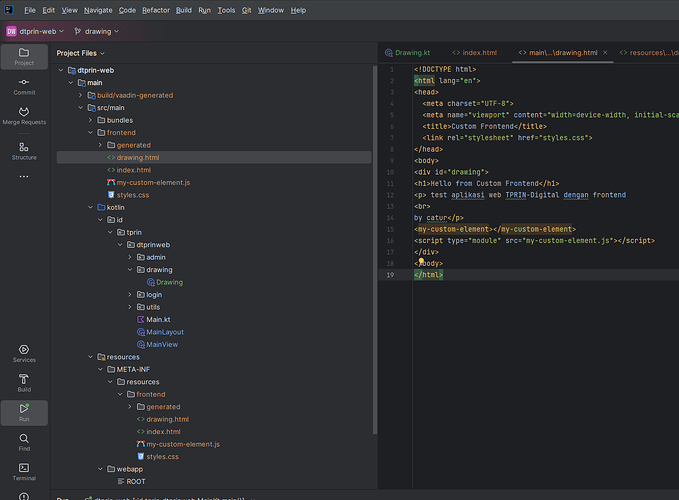Screen dimensions: 679x500
Task: Open the Find tool window
Action: tap(23, 442)
